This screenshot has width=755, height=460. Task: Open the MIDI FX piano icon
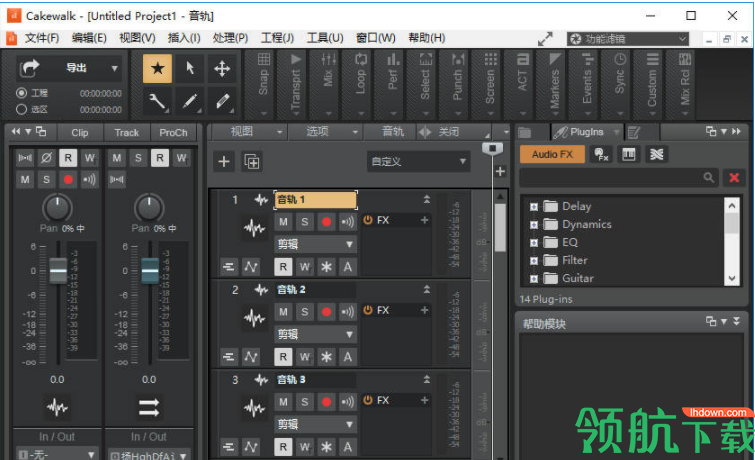click(x=629, y=154)
